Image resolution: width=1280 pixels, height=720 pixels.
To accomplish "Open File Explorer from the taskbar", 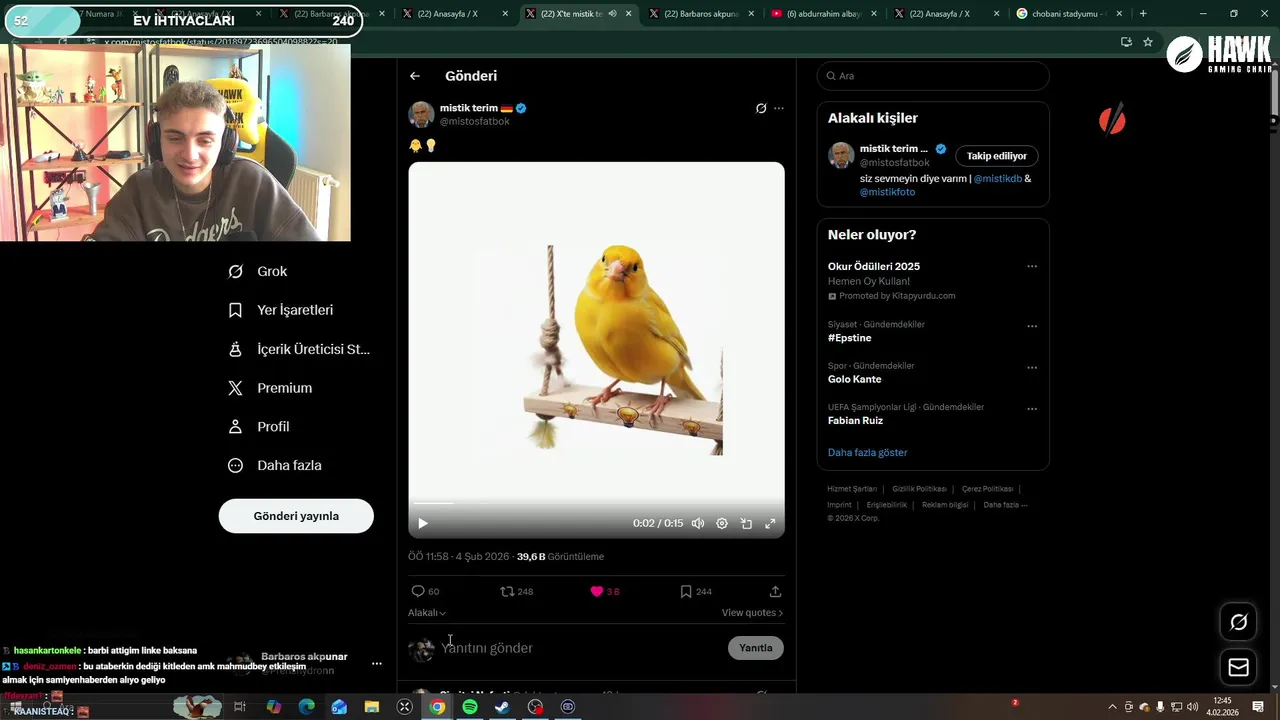I will pyautogui.click(x=371, y=707).
